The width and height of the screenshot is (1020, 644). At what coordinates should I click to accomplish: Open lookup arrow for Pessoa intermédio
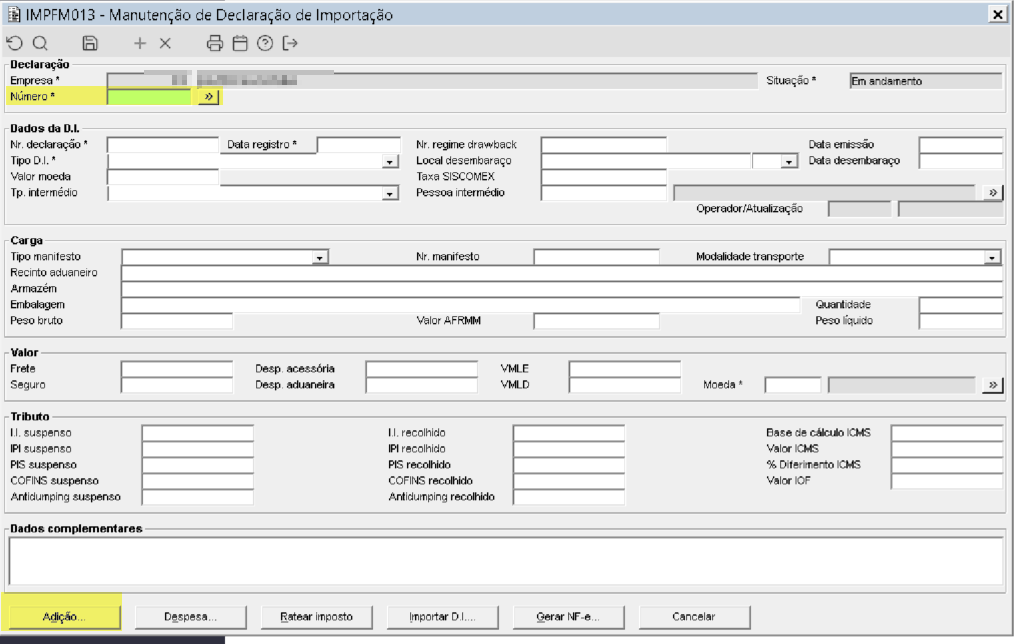tap(993, 193)
